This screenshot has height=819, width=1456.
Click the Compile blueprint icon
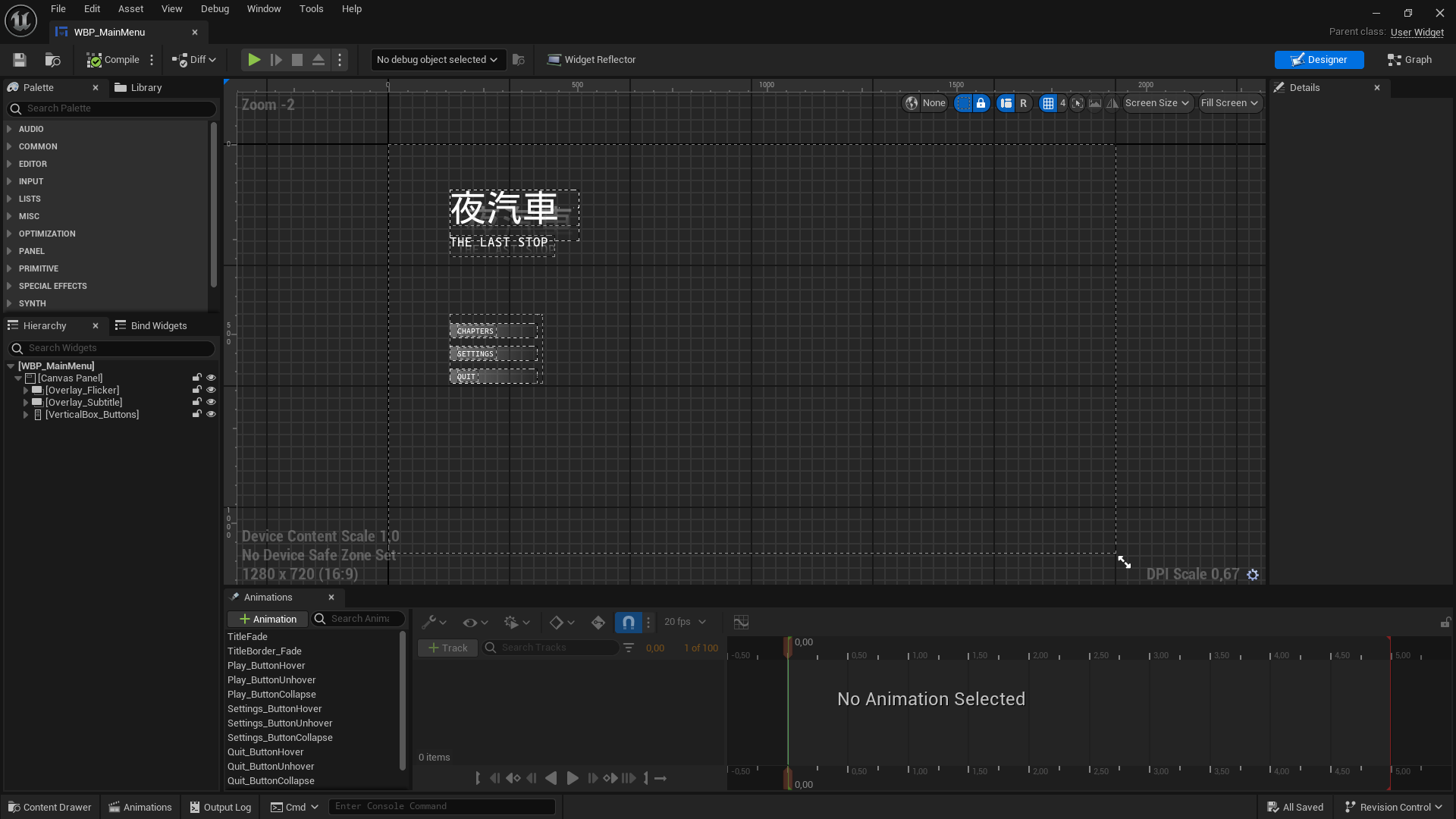pos(94,60)
